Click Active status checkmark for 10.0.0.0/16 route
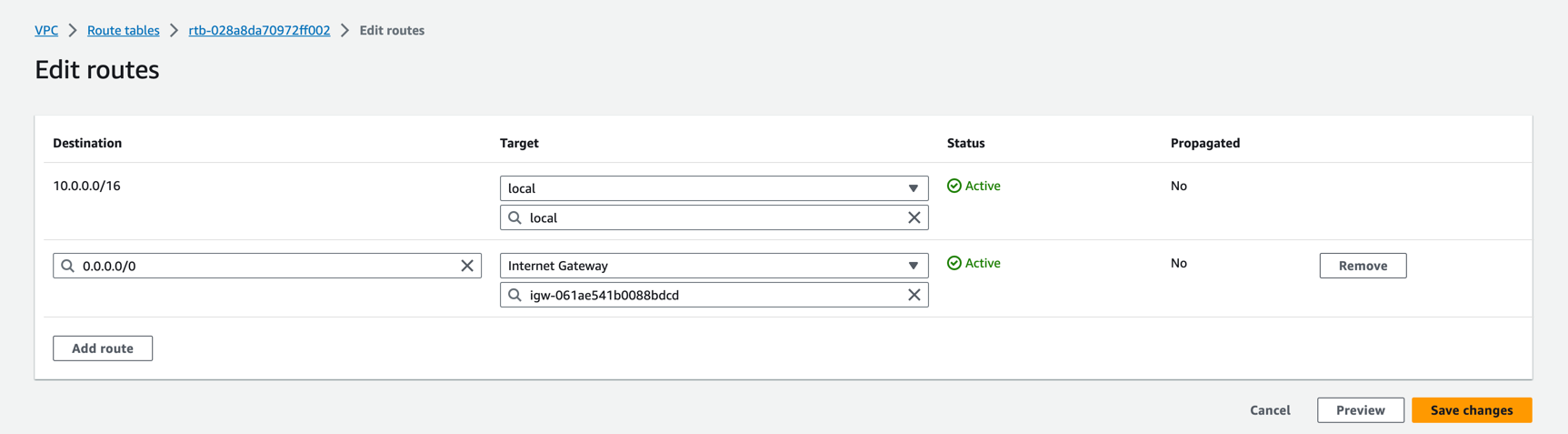 point(954,186)
